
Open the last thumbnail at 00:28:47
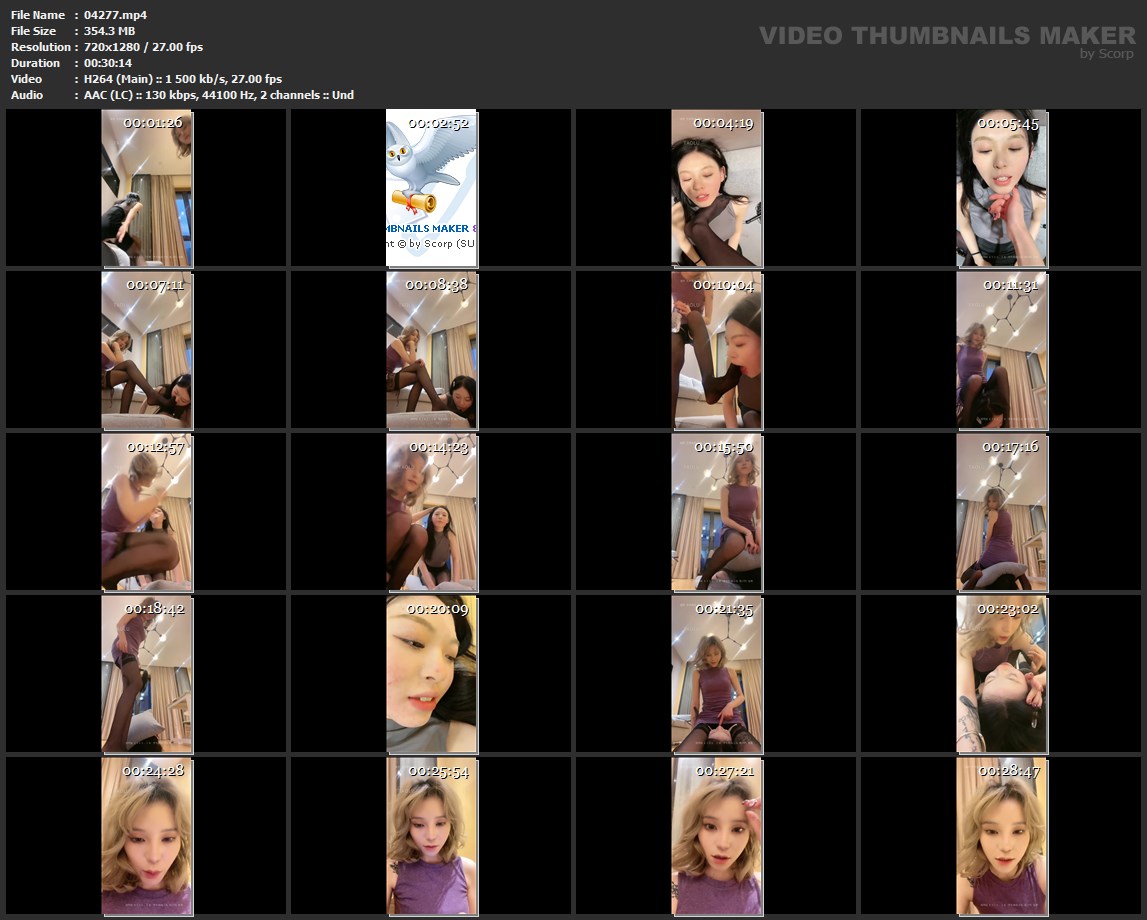click(1001, 836)
